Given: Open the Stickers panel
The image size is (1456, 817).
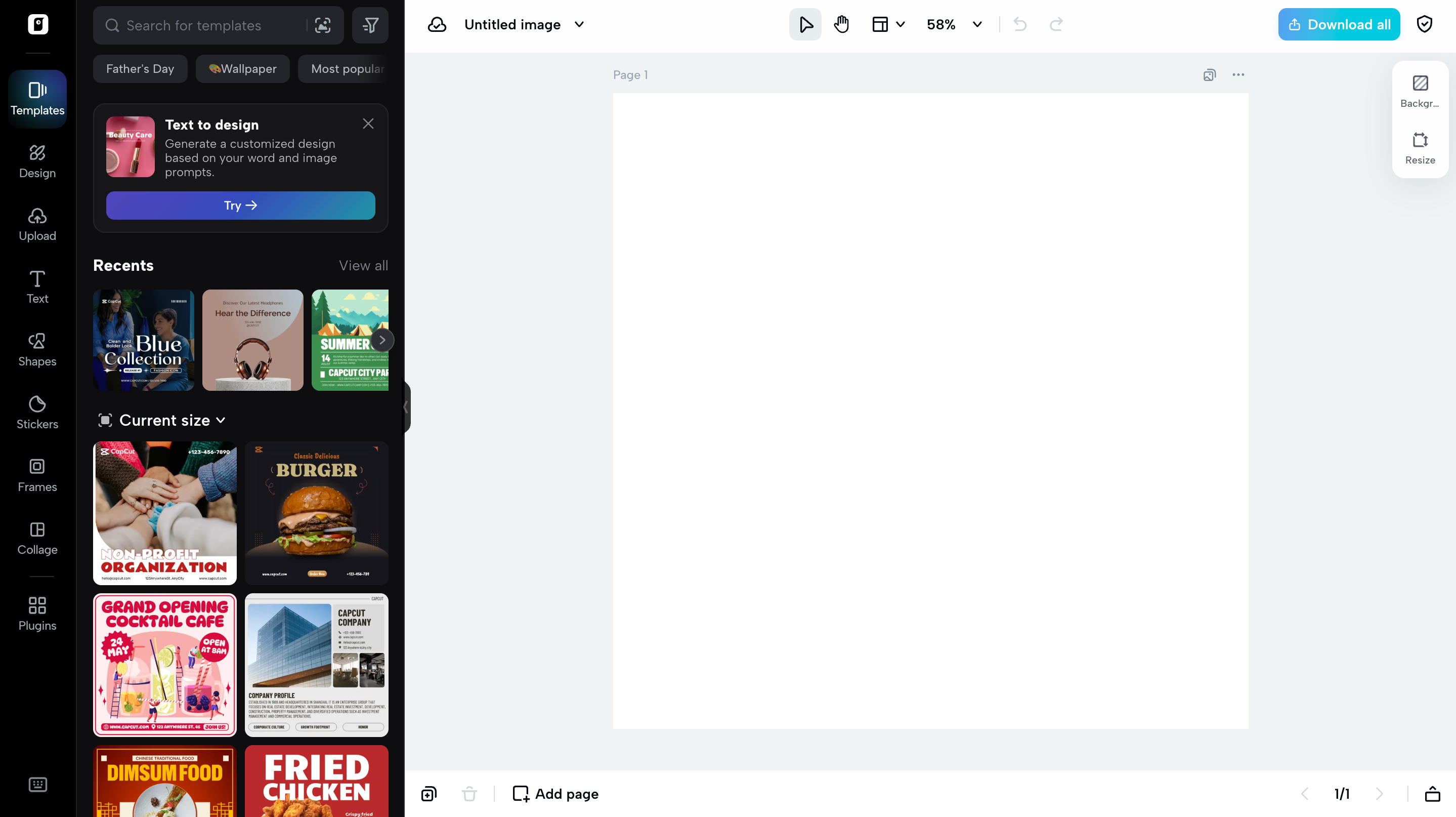Looking at the screenshot, I should 37,412.
